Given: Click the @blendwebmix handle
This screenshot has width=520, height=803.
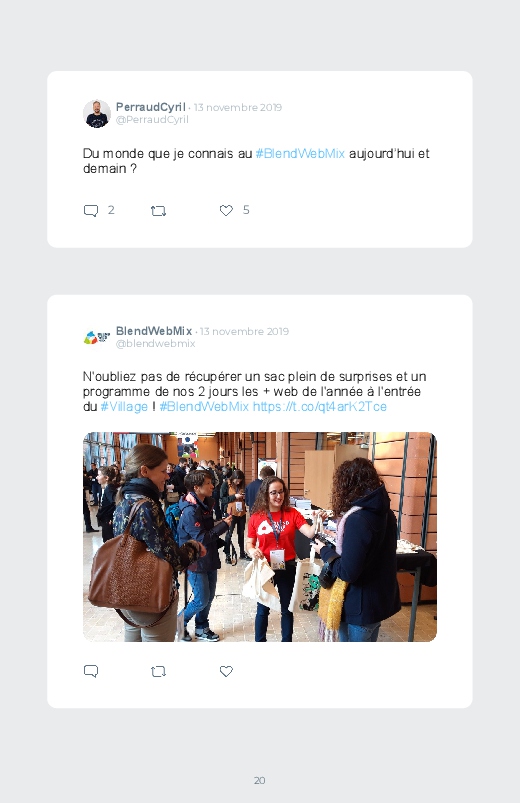Looking at the screenshot, I should click(x=155, y=344).
